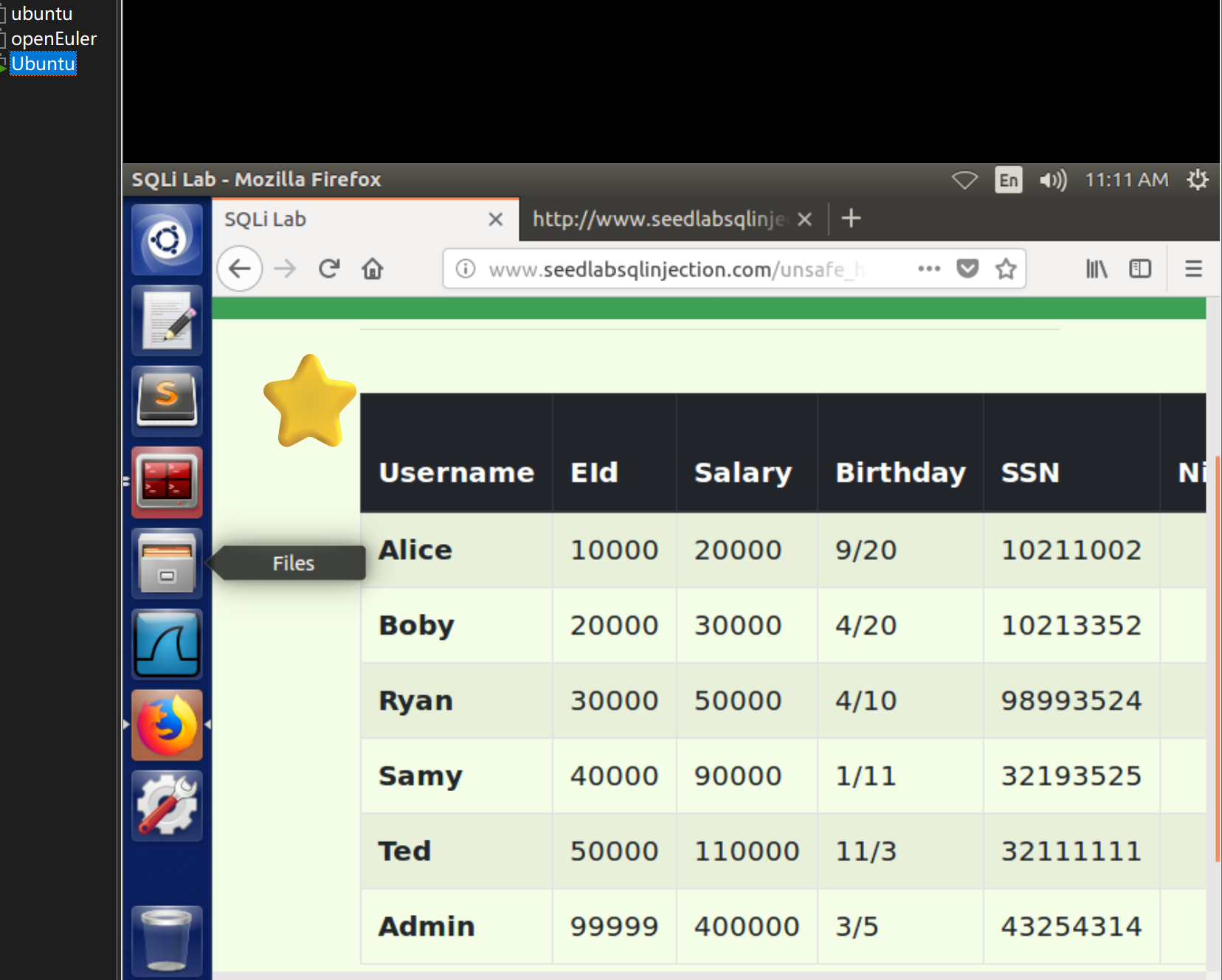
Task: Select the username Ryan
Action: click(x=415, y=701)
